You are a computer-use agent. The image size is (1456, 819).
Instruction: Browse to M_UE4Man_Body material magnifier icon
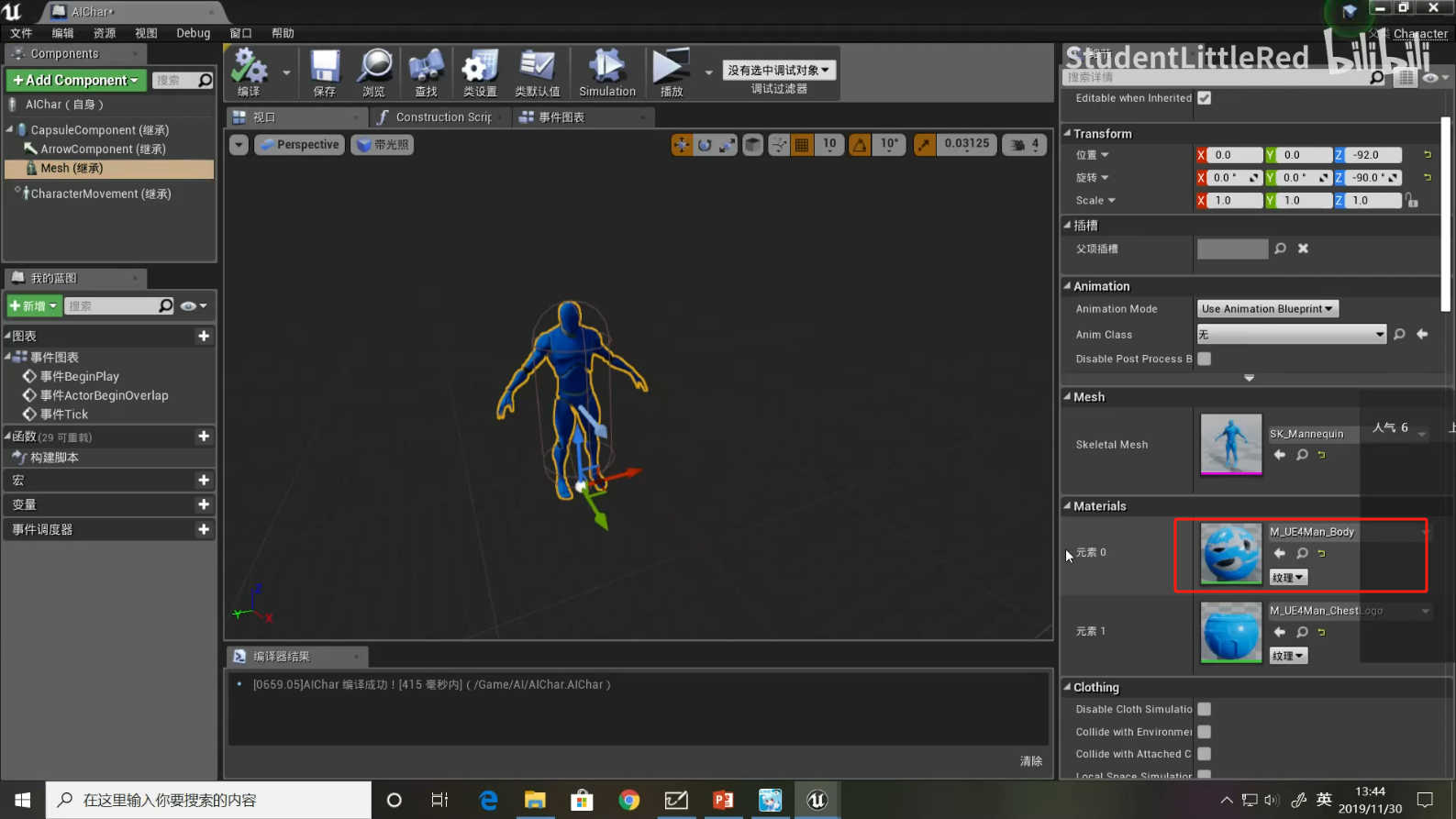(1302, 553)
